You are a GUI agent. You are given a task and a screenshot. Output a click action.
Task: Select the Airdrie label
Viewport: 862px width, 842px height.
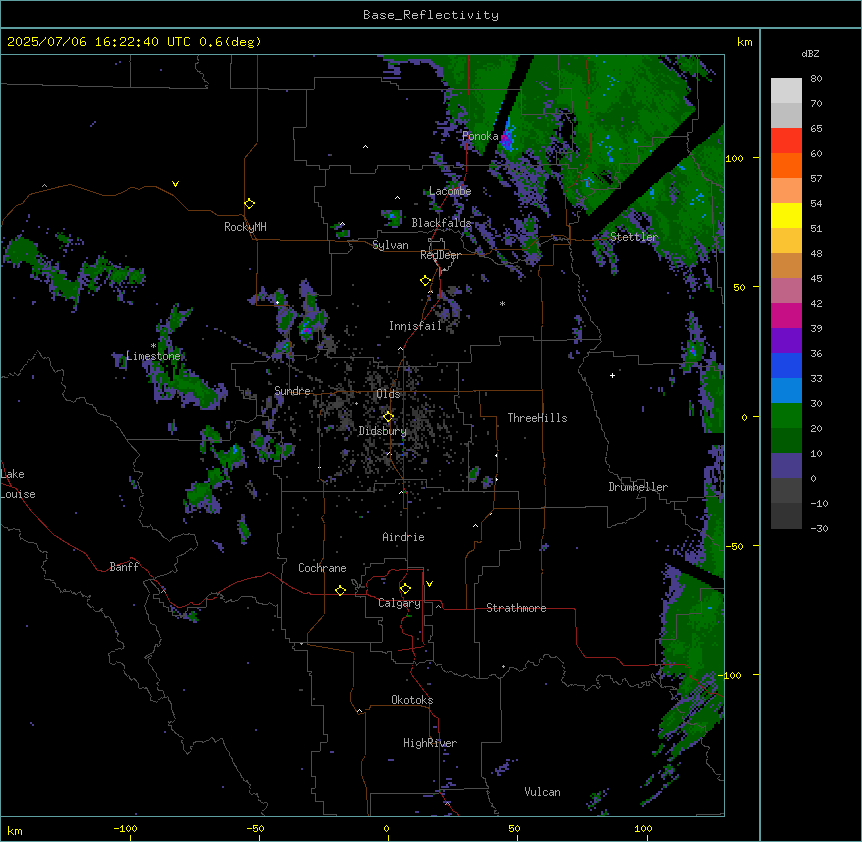[x=404, y=537]
